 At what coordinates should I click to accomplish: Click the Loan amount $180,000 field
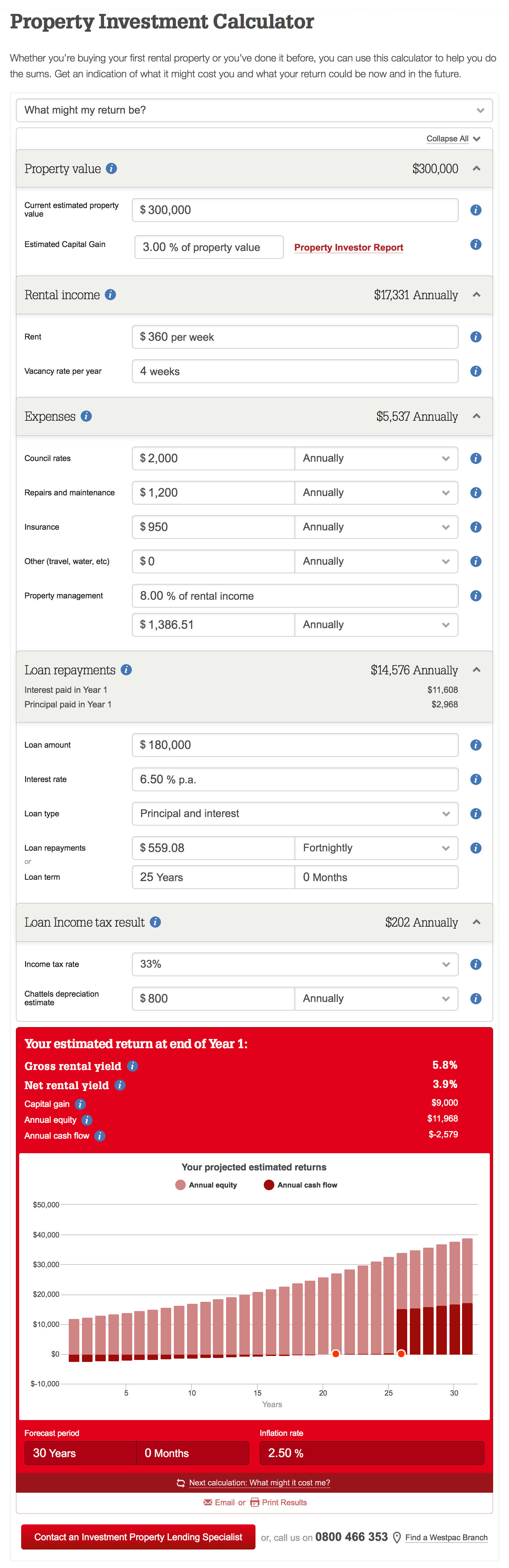click(295, 745)
